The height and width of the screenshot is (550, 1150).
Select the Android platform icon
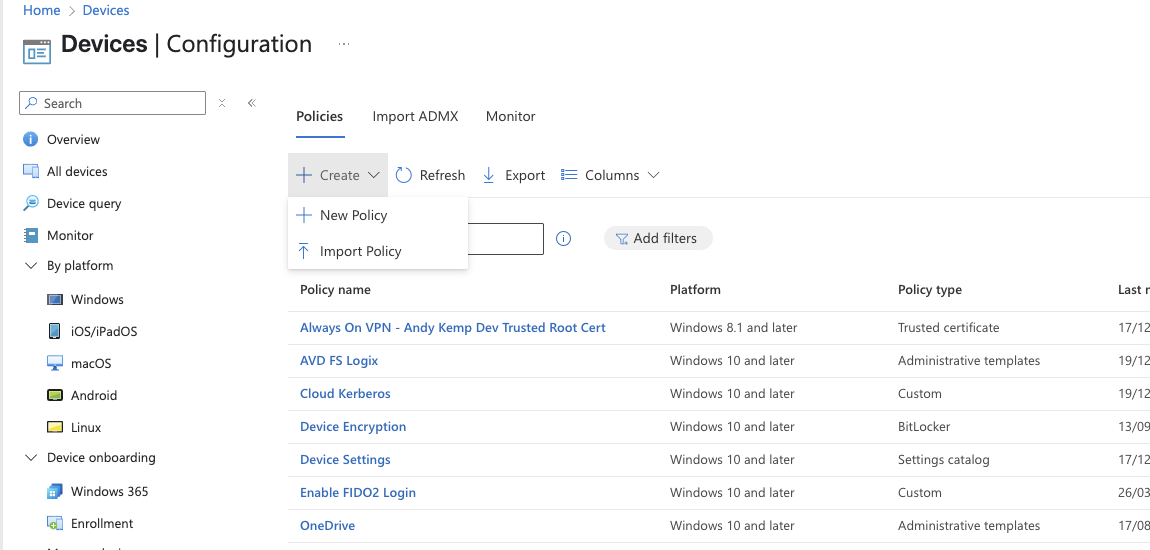click(55, 395)
